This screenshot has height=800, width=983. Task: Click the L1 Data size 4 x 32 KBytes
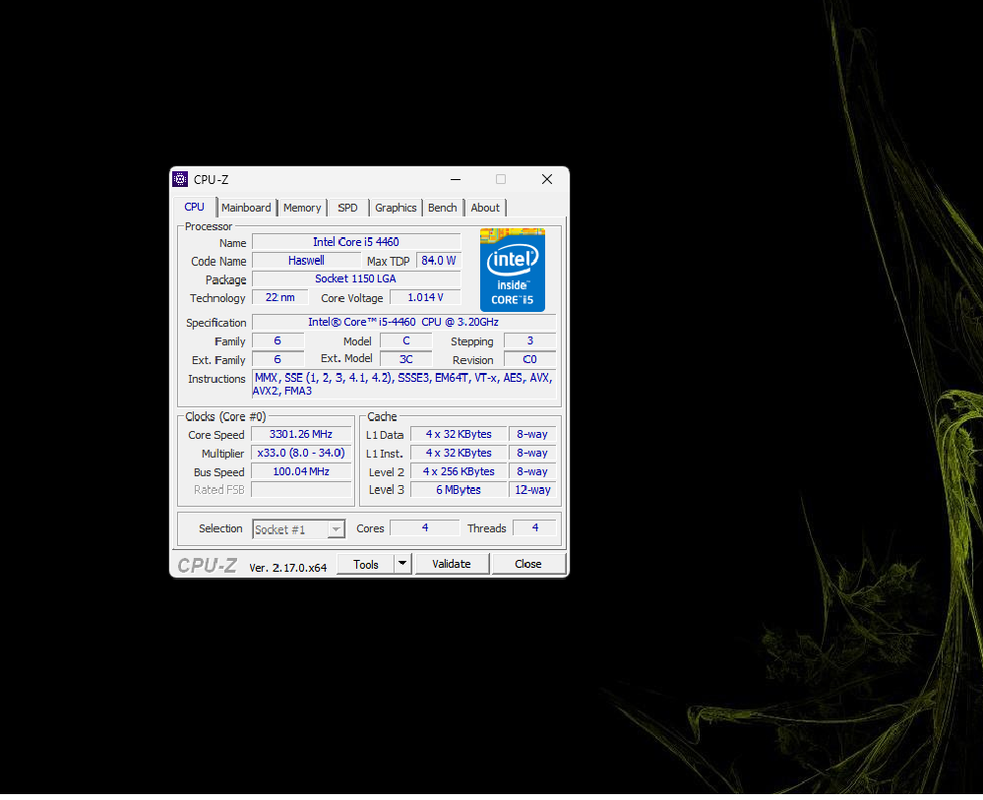tap(458, 434)
